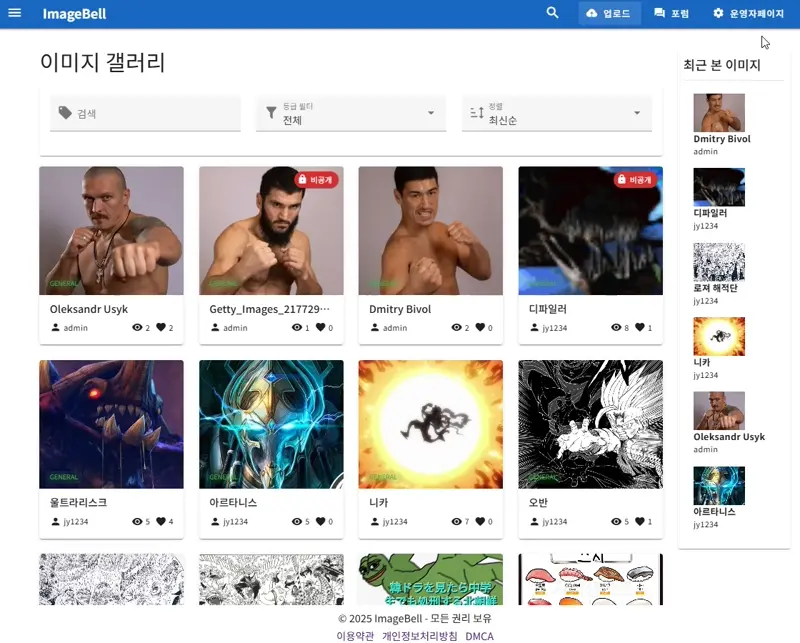The width and height of the screenshot is (800, 643).
Task: Open the 정렬 최신순 sort dropdown
Action: tap(636, 114)
